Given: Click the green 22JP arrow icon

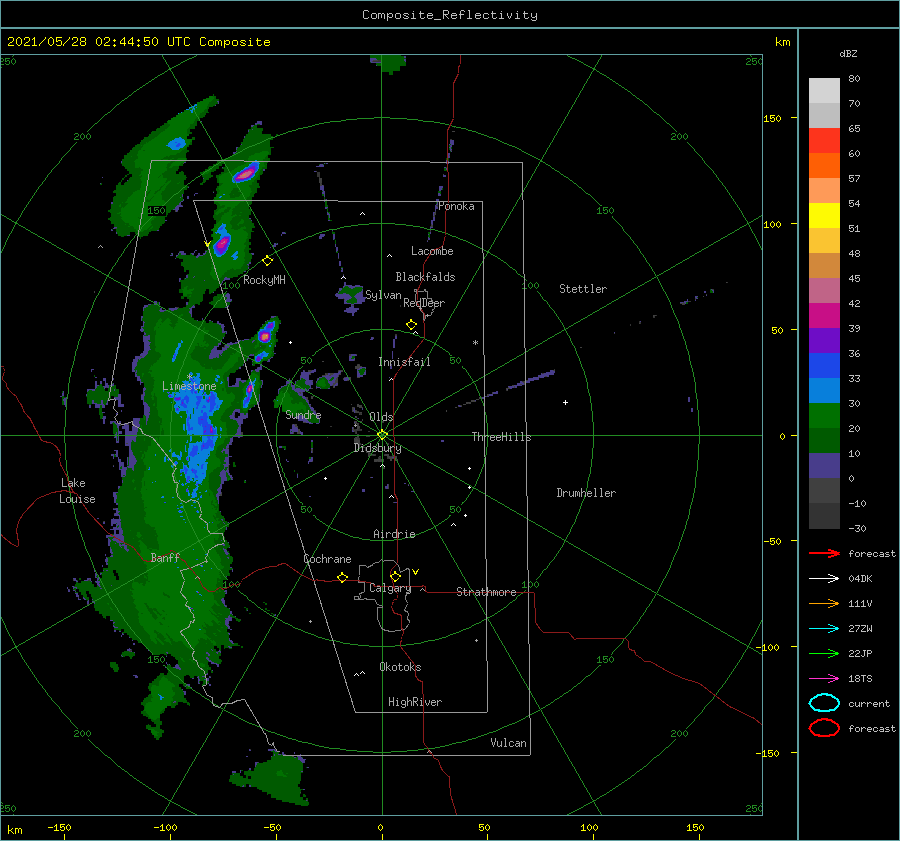Looking at the screenshot, I should [x=824, y=653].
